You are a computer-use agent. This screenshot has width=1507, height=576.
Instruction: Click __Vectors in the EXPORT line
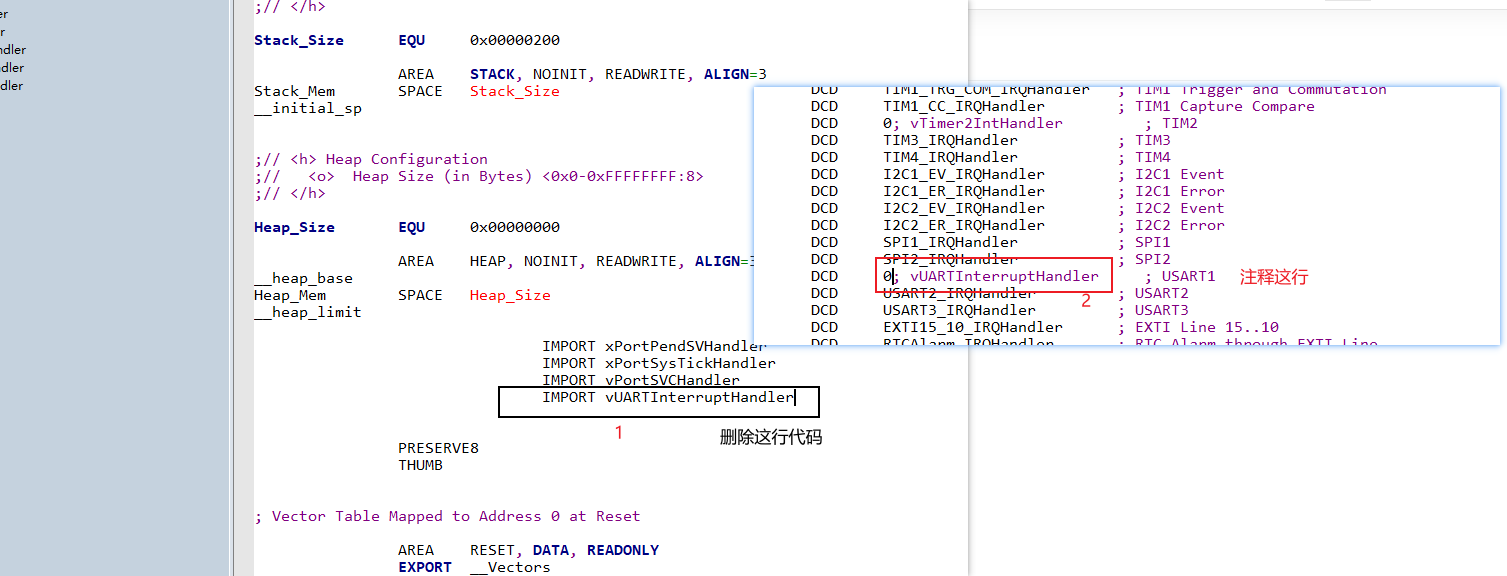click(x=510, y=568)
